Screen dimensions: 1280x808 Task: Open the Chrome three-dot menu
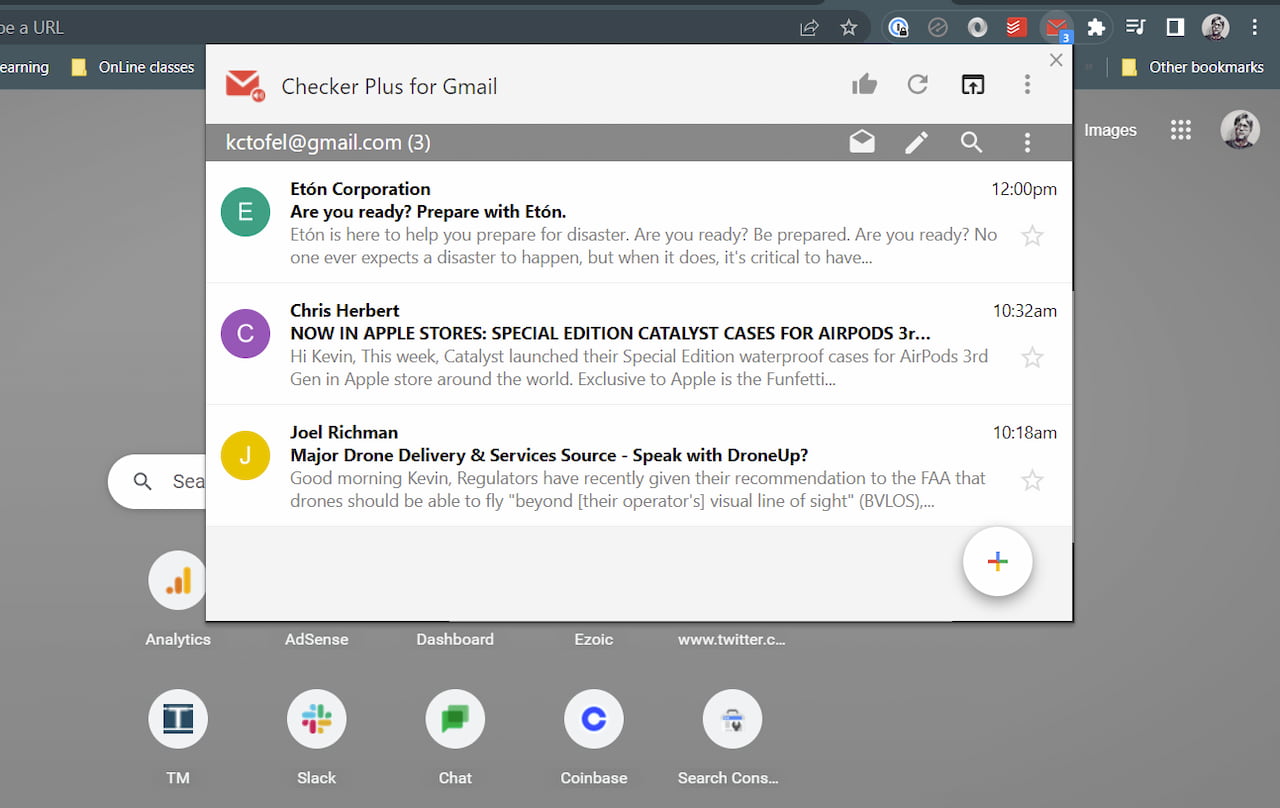pyautogui.click(x=1254, y=28)
